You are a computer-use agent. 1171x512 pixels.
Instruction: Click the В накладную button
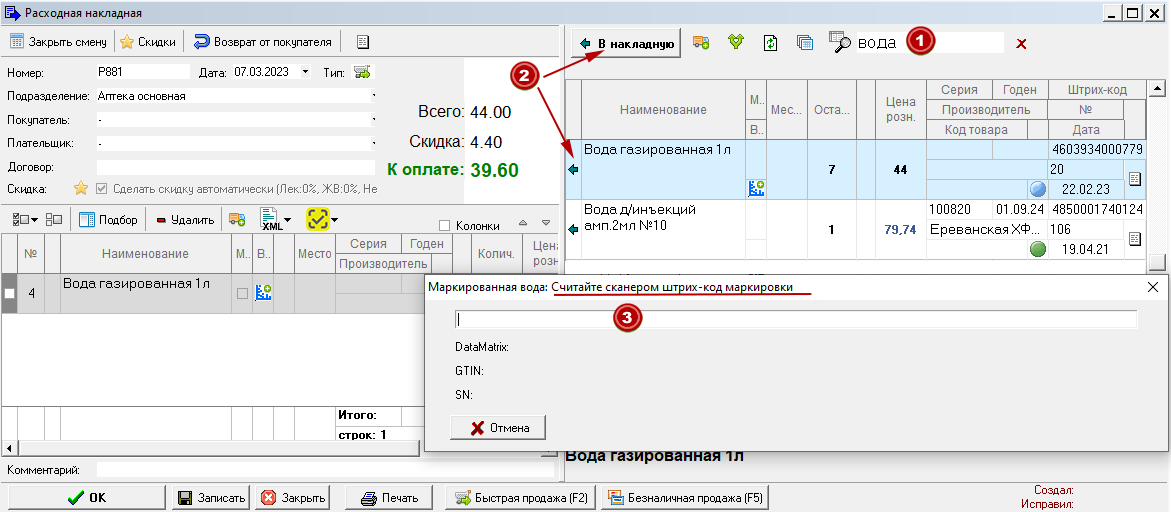click(627, 44)
